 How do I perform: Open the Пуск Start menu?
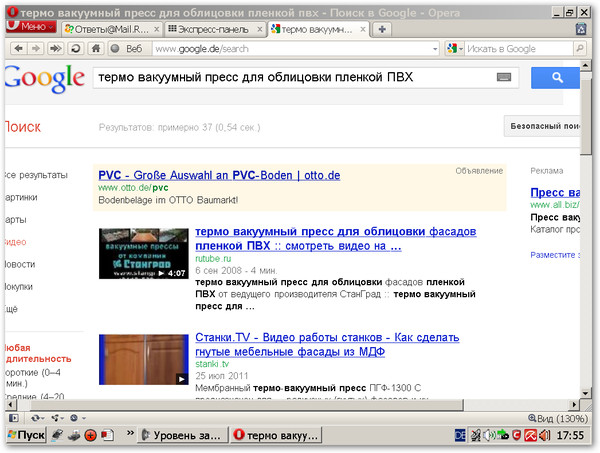click(26, 435)
